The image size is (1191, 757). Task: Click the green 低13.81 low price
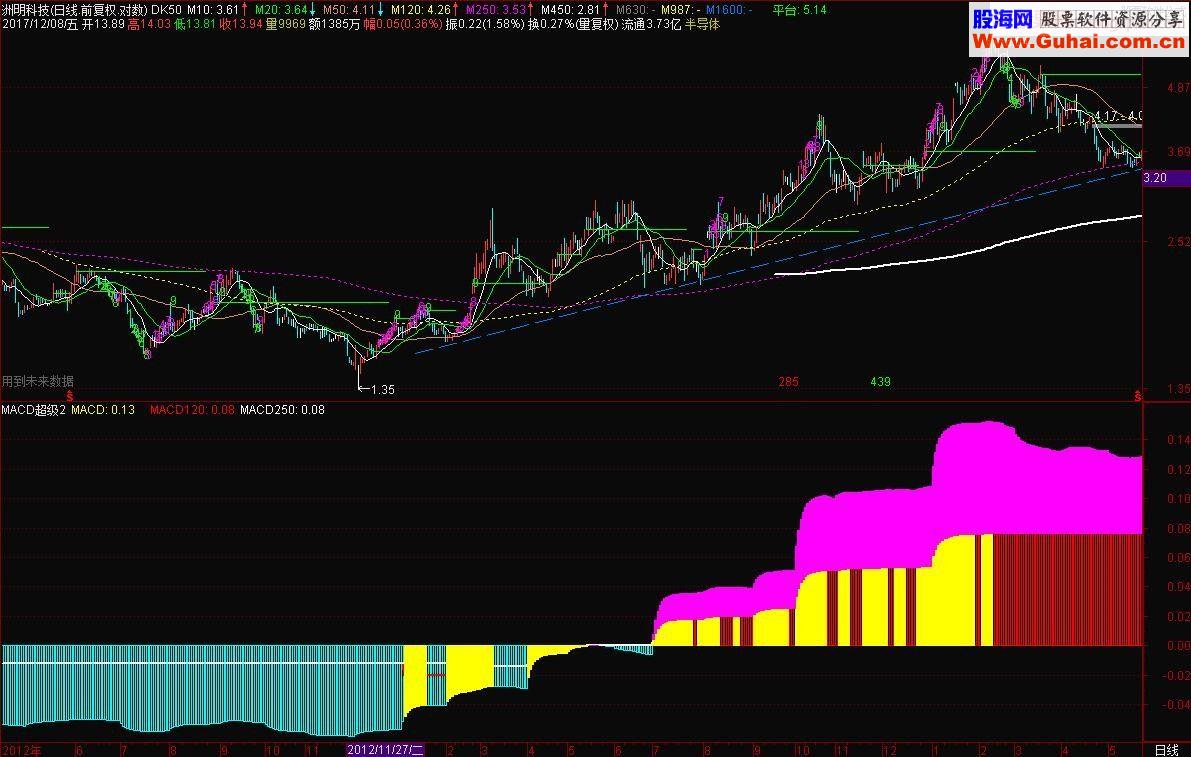click(x=194, y=24)
